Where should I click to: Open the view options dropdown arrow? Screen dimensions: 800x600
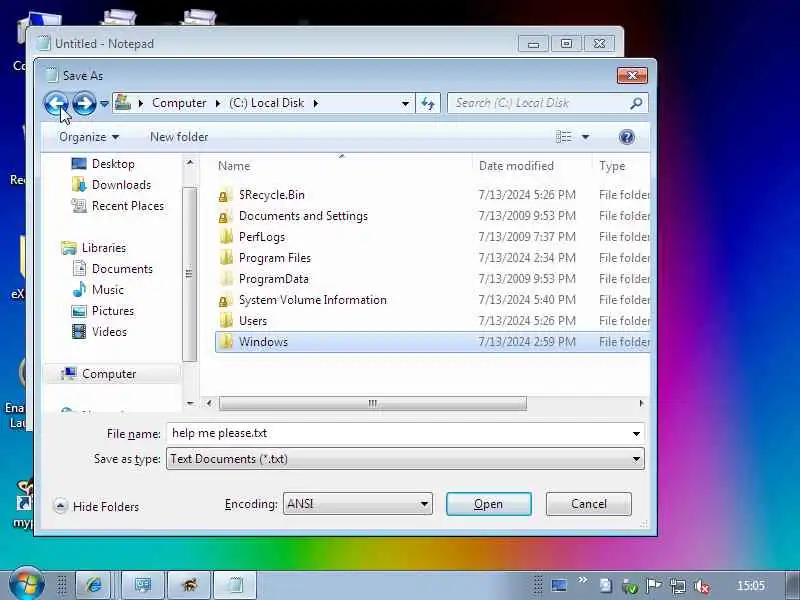585,137
